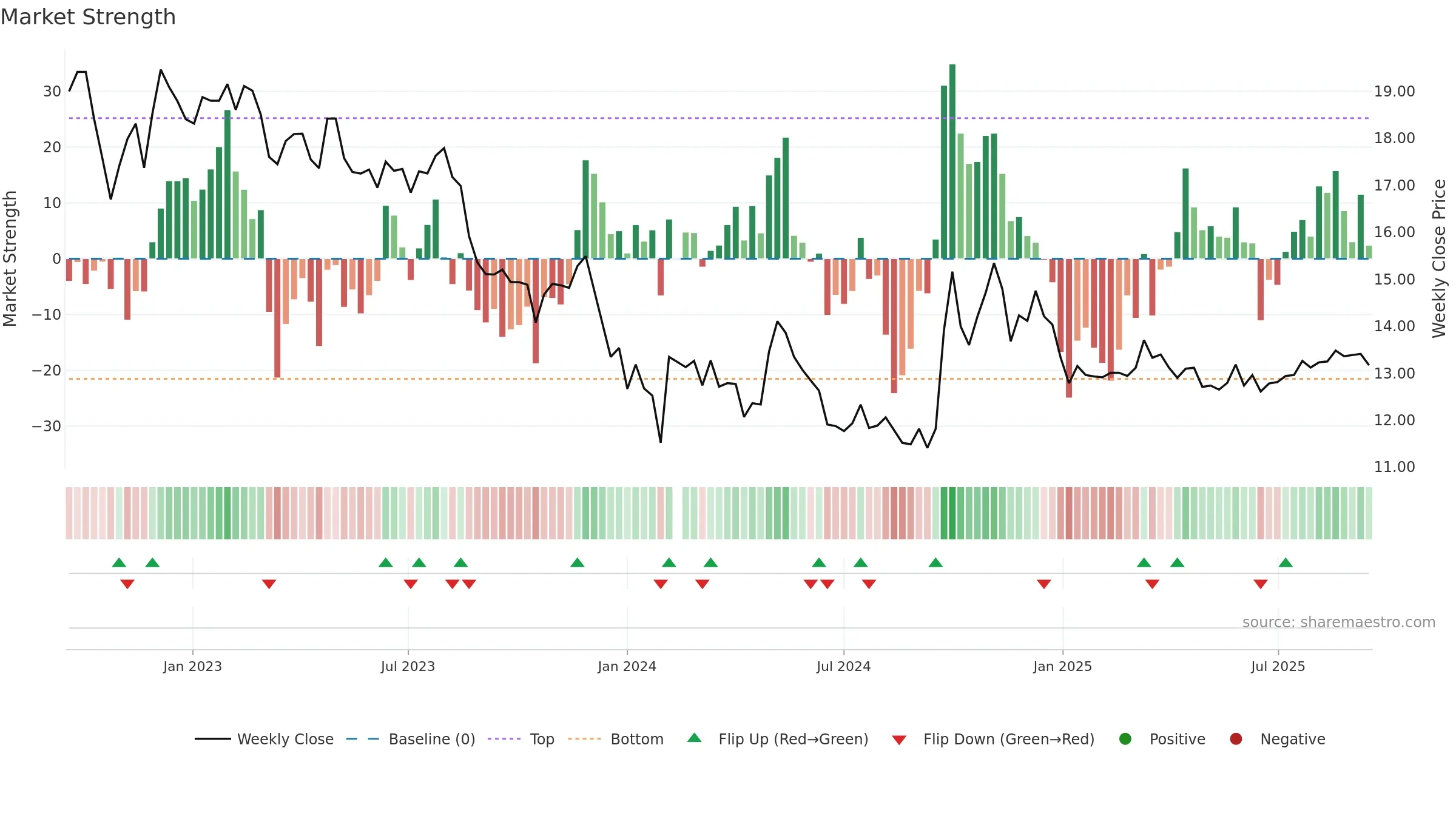Click the −20 tick on strength axis
The height and width of the screenshot is (819, 1456).
(47, 371)
